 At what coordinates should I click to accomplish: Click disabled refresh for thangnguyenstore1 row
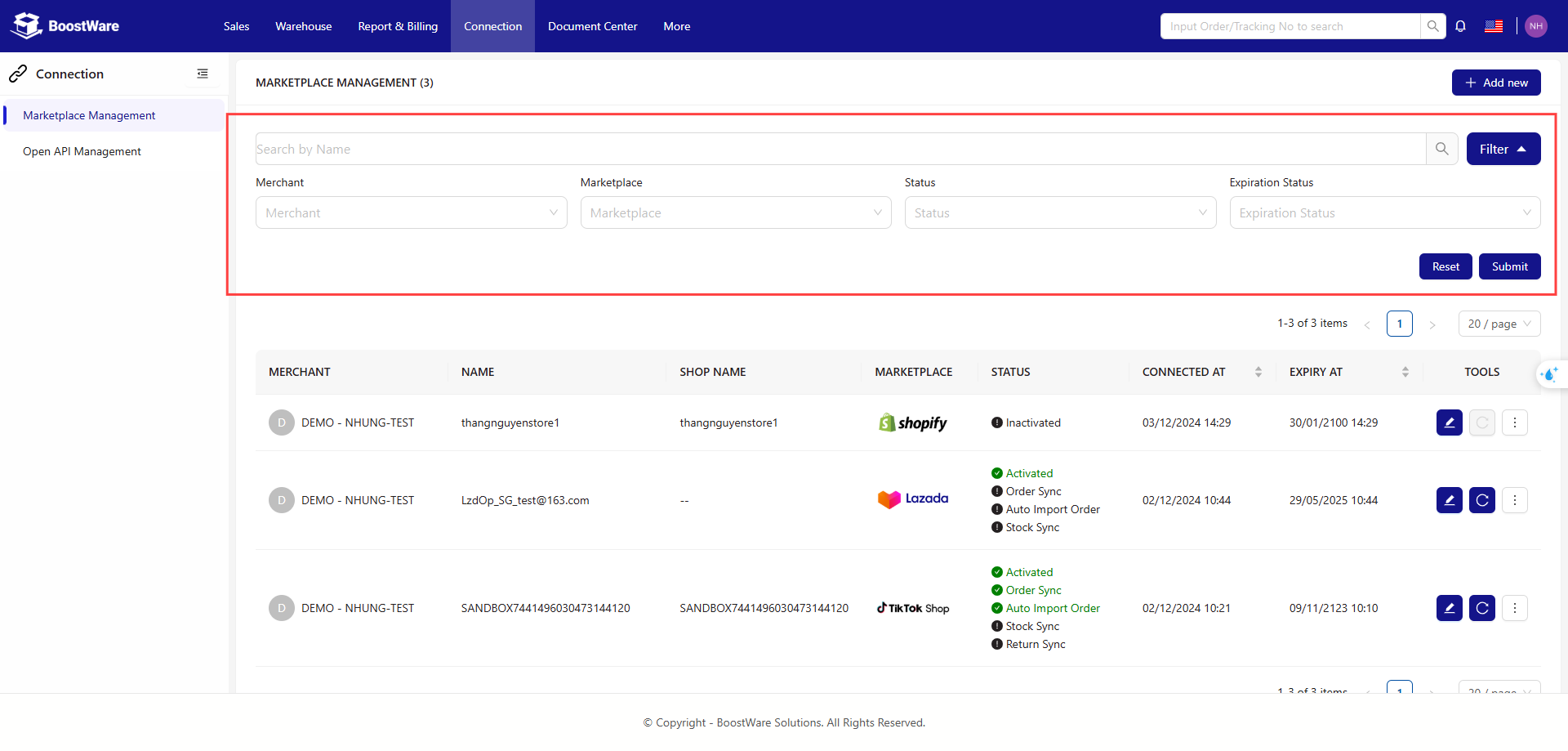tap(1481, 422)
